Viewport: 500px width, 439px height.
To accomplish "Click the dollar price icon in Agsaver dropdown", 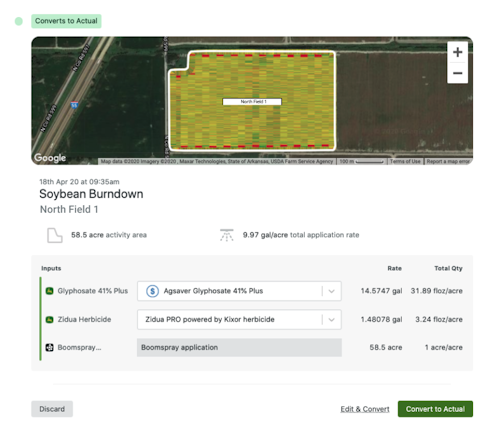I will [x=152, y=291].
